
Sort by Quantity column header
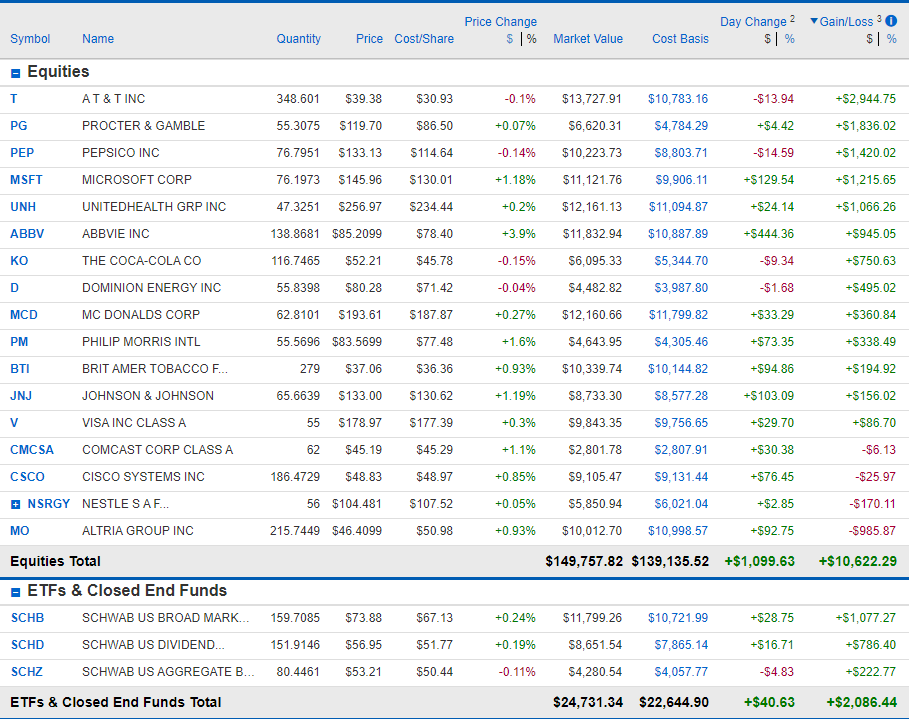(299, 39)
